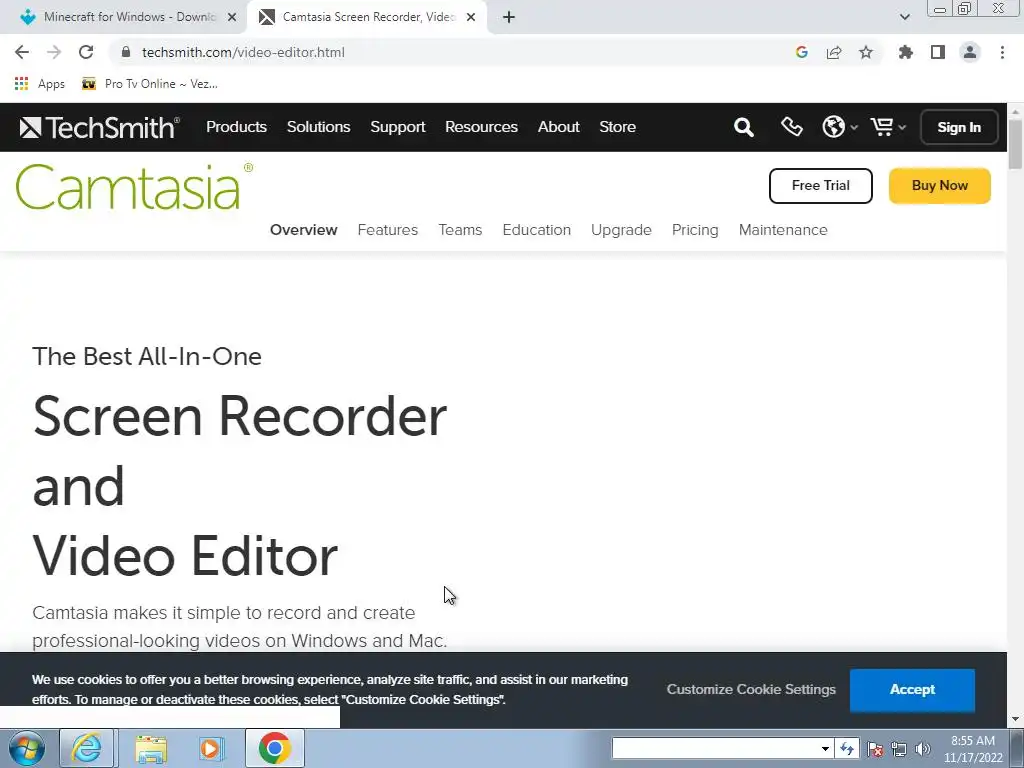The width and height of the screenshot is (1024, 768).
Task: Go back with the browser back arrow
Action: 22,52
